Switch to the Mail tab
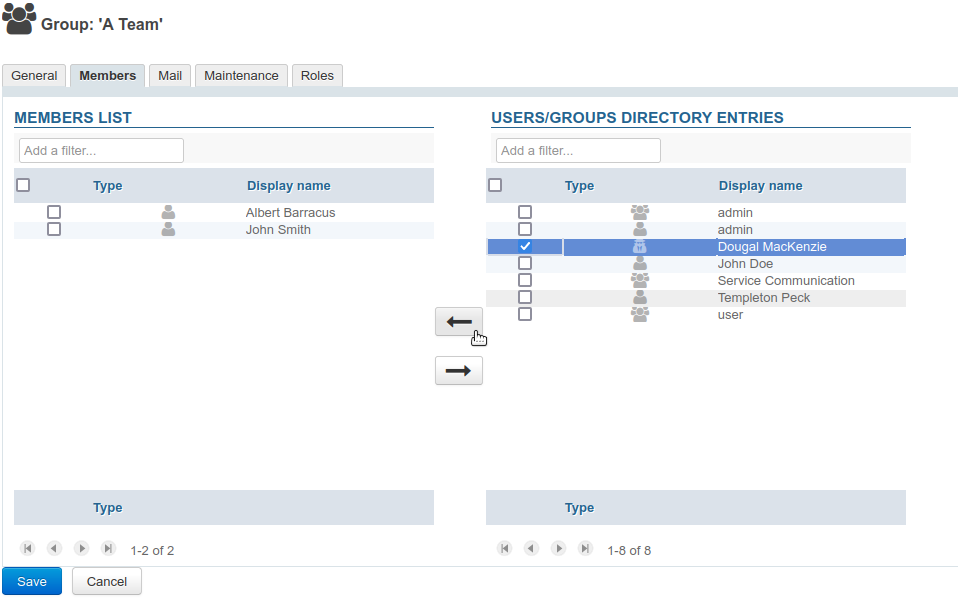 click(170, 76)
